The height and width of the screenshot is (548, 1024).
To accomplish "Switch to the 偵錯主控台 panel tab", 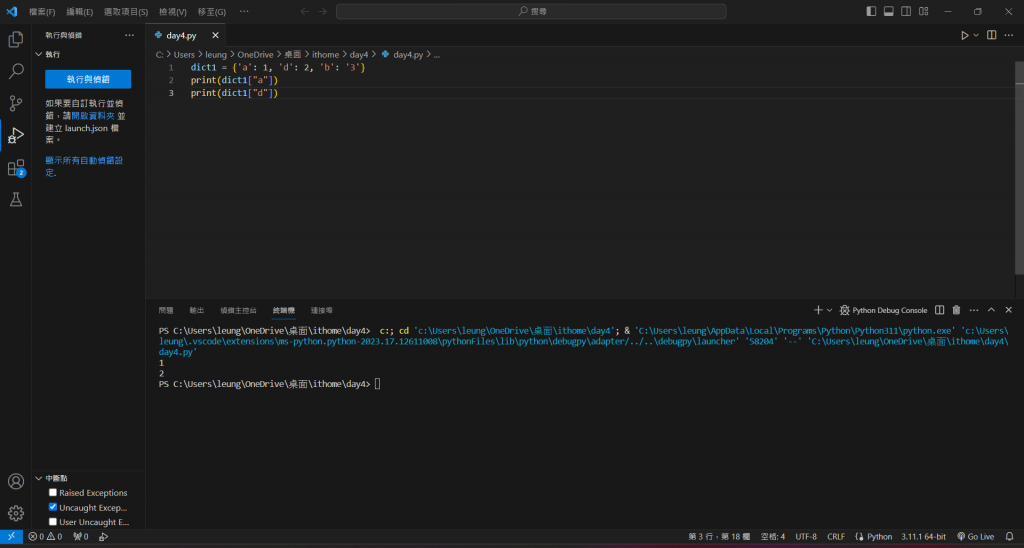I will [x=238, y=310].
